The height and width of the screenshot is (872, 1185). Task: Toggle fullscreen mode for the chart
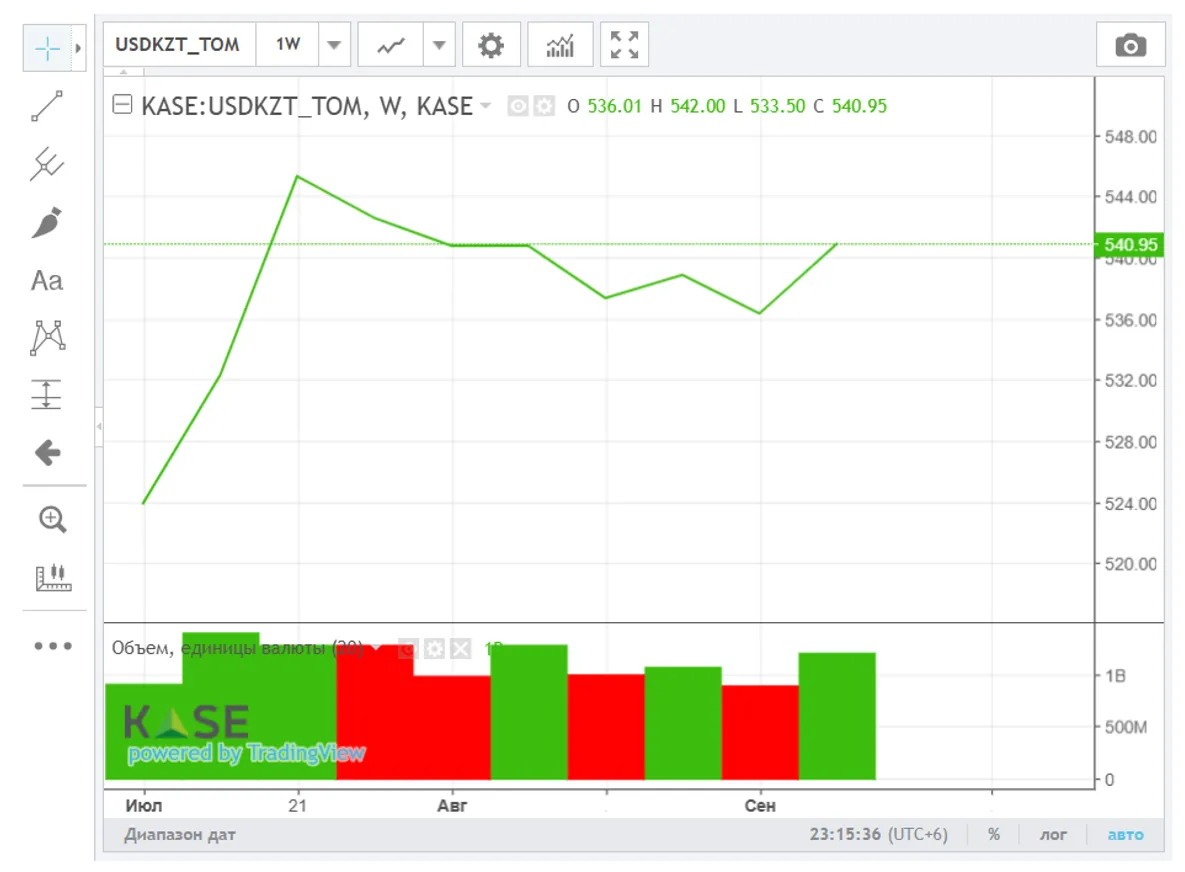pyautogui.click(x=625, y=46)
